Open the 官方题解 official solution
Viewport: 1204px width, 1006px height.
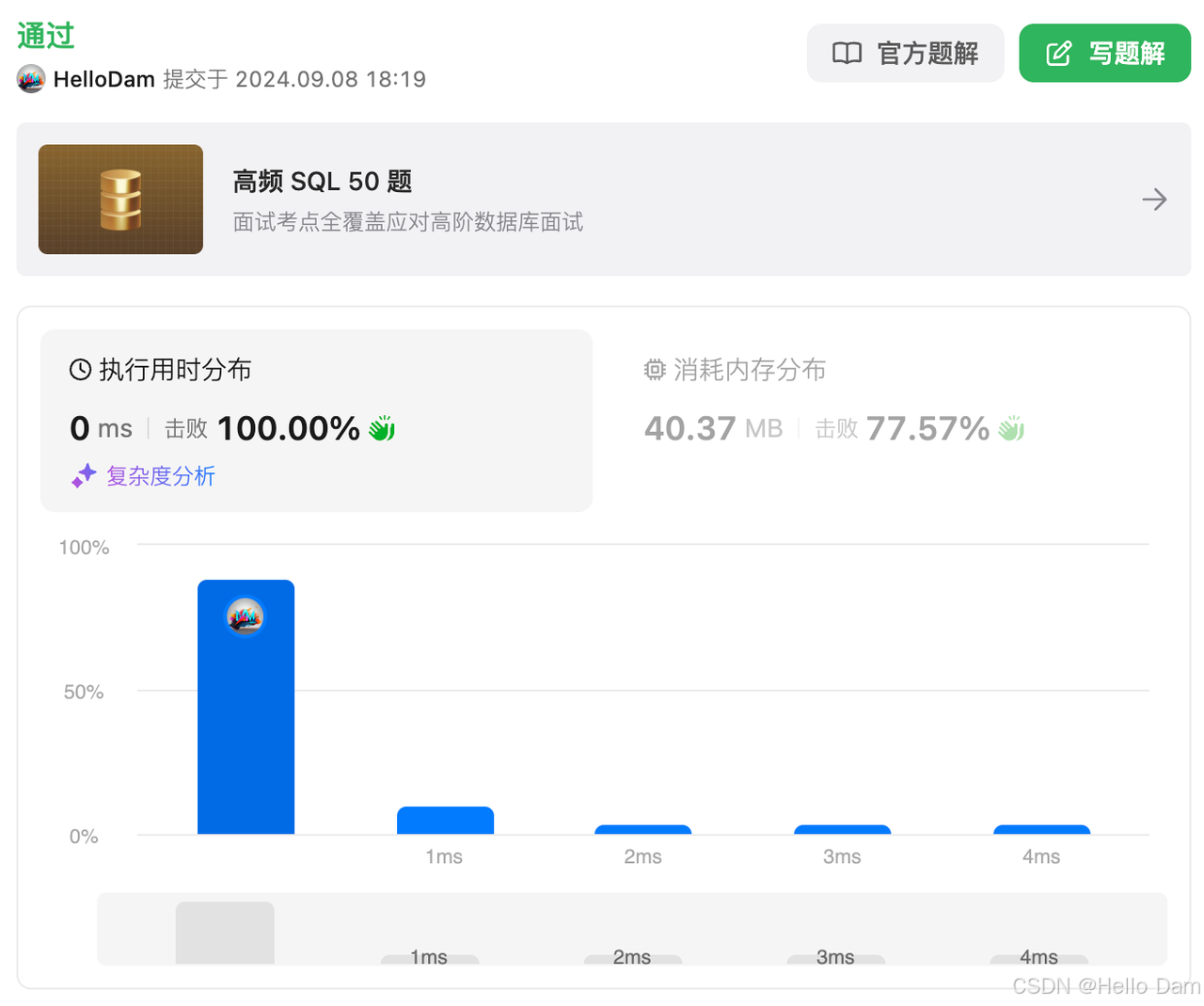coord(905,53)
